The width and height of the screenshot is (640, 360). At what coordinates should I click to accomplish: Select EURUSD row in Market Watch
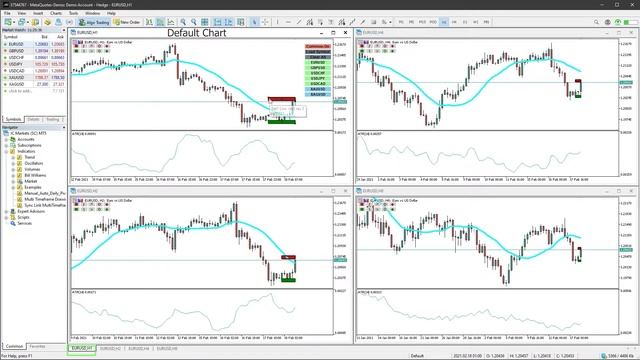33,44
